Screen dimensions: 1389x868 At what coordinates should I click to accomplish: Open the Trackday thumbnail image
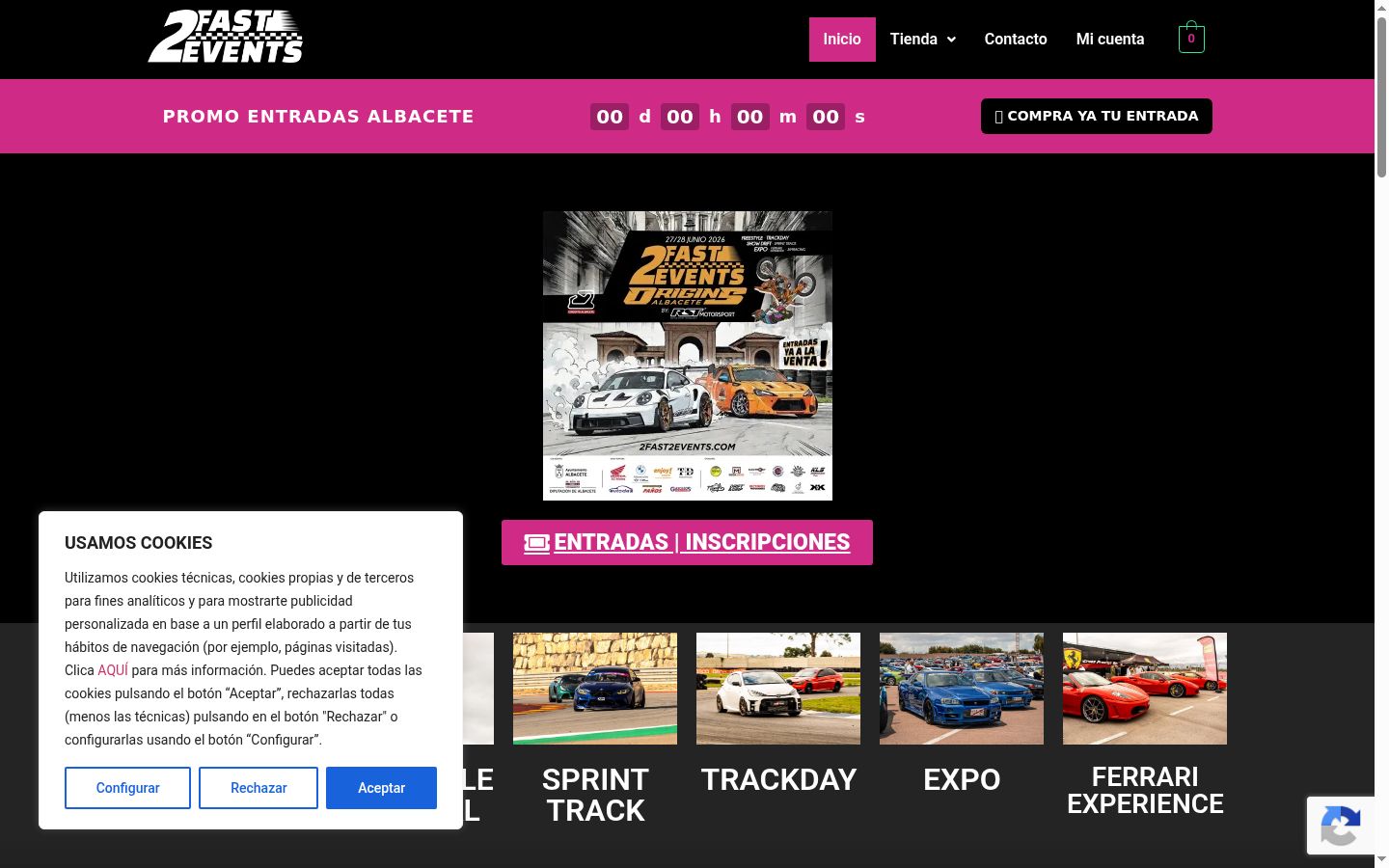(x=778, y=689)
